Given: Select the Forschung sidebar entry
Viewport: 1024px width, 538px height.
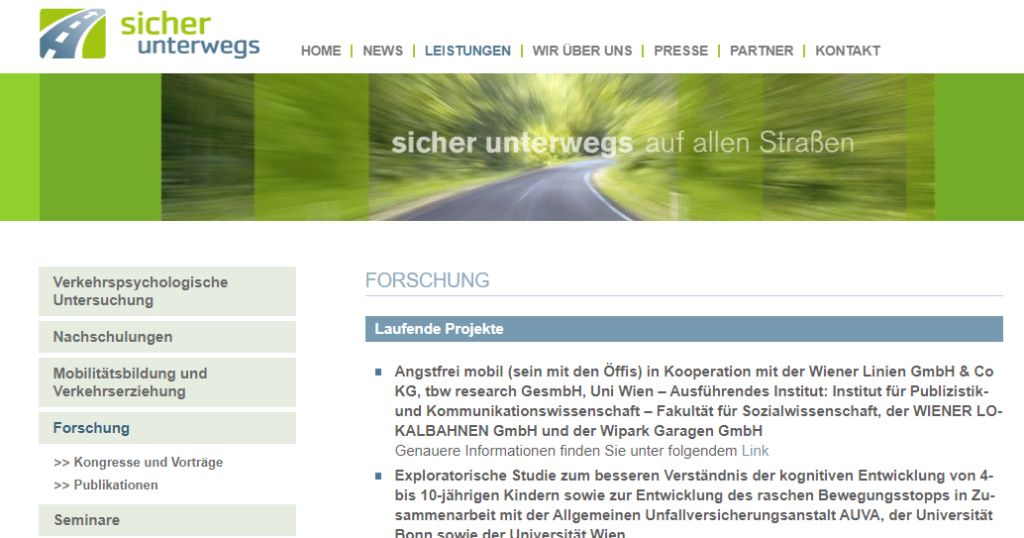Looking at the screenshot, I should (167, 428).
